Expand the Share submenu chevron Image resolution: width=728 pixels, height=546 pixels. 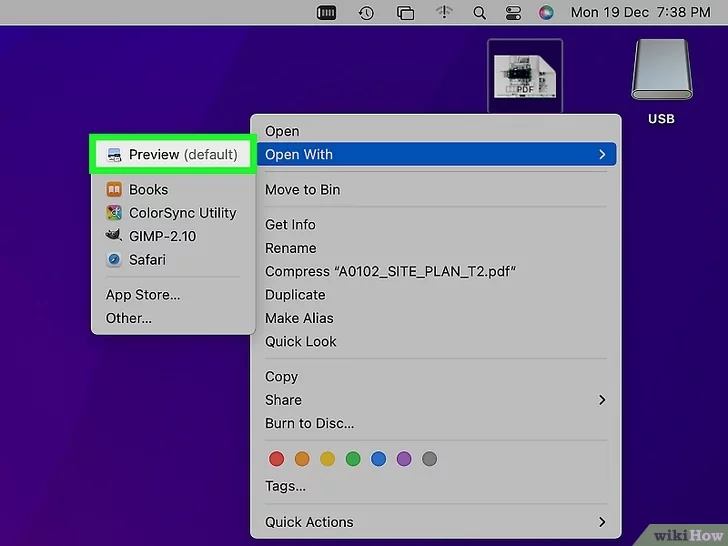point(602,400)
